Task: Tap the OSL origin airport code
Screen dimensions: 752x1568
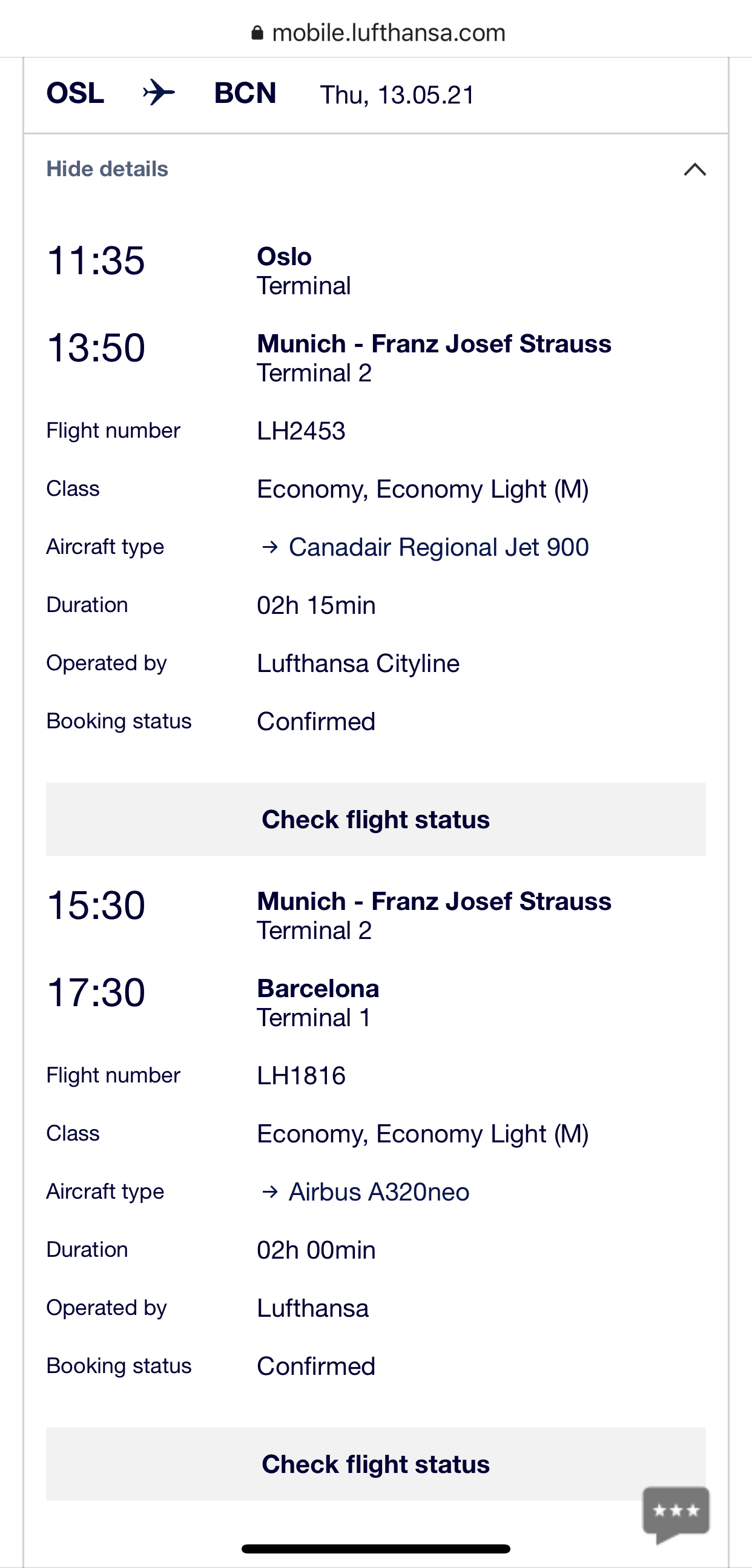Action: pyautogui.click(x=76, y=93)
